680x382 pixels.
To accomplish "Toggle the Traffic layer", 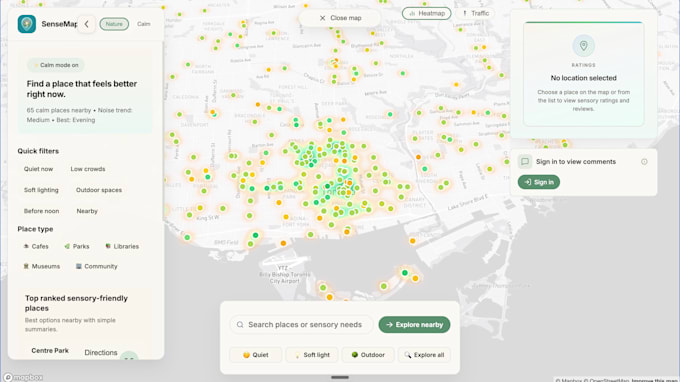I will click(x=476, y=13).
